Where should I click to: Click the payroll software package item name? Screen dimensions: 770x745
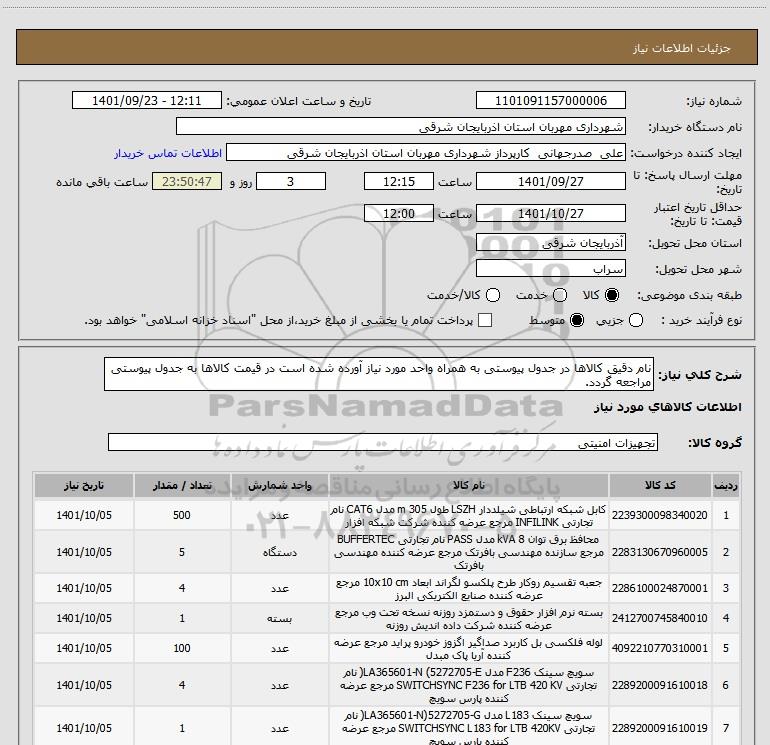pyautogui.click(x=468, y=619)
